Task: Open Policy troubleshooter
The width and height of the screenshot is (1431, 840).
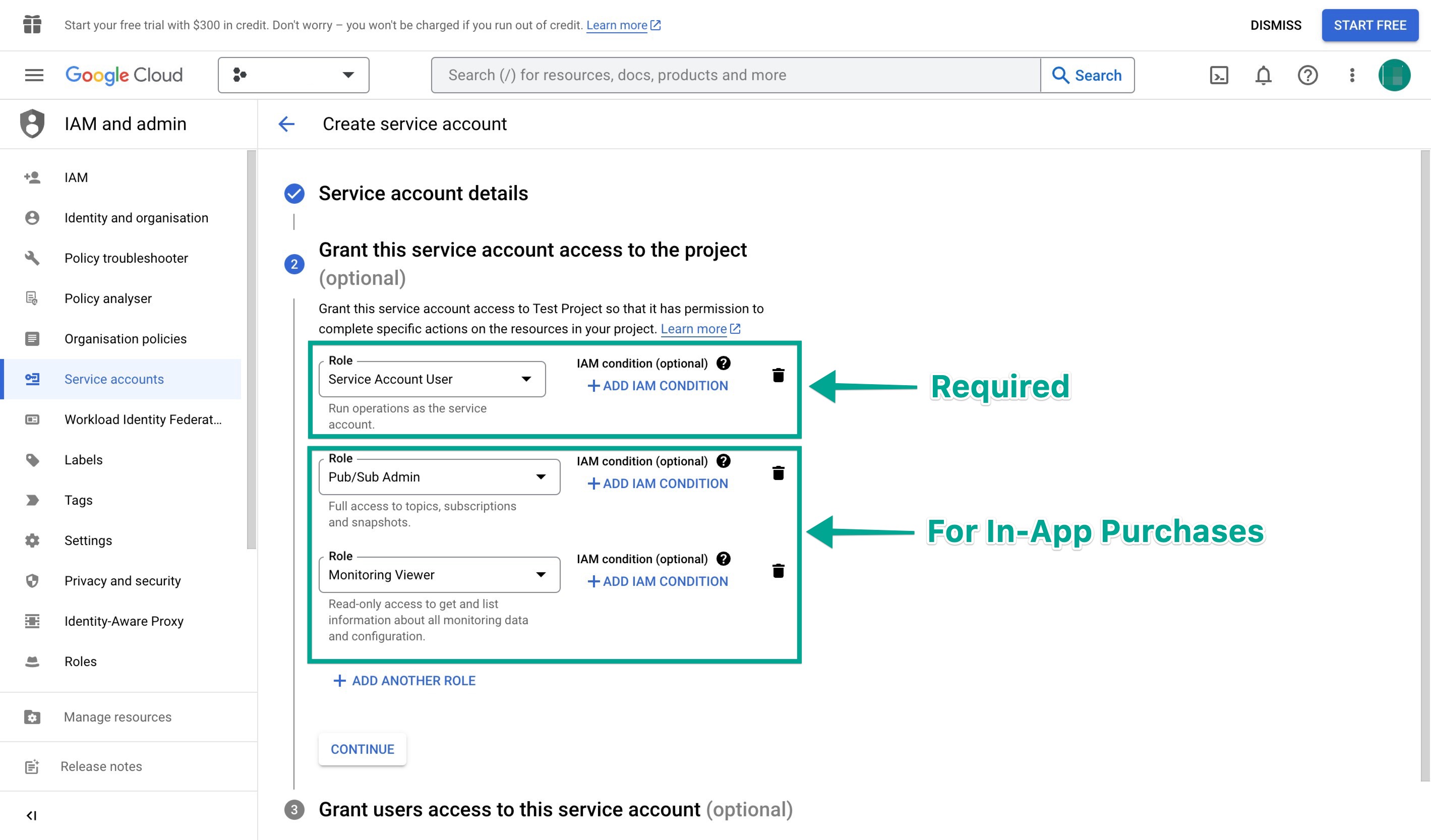Action: click(121, 258)
